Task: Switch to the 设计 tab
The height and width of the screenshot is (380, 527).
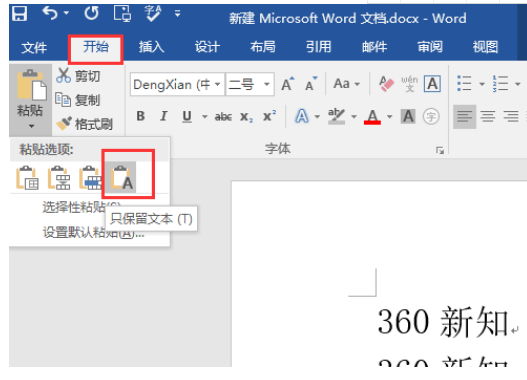Action: pos(207,47)
